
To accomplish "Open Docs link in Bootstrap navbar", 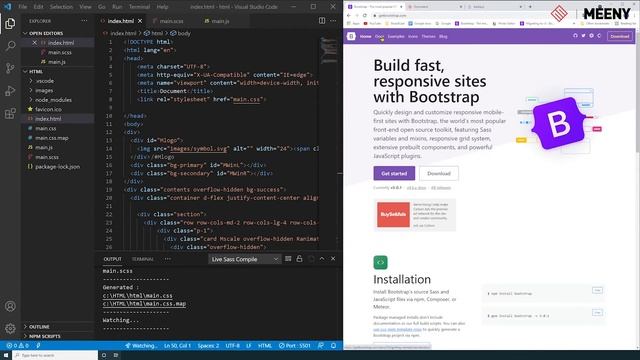I will (x=380, y=36).
